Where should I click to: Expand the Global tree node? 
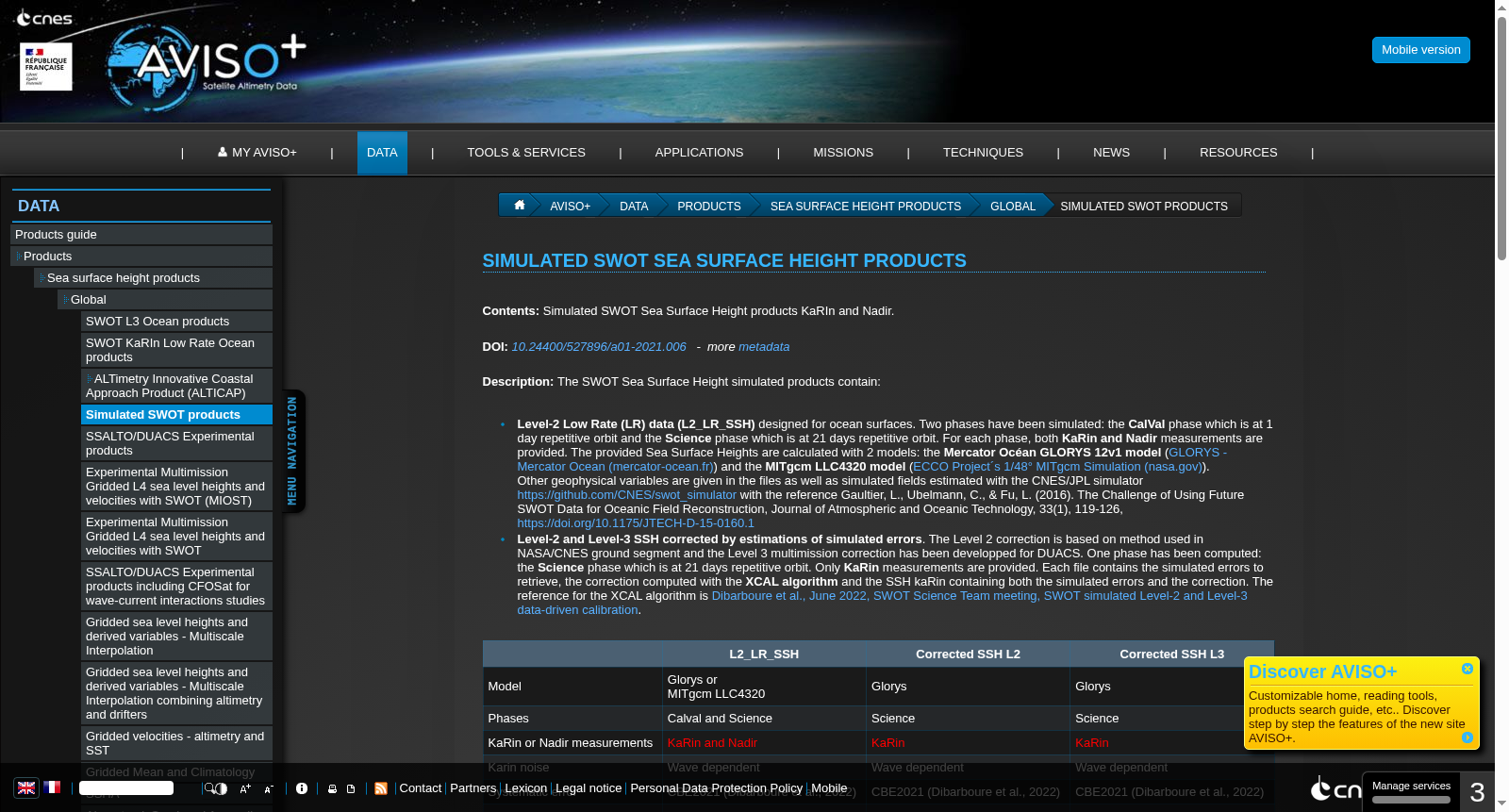click(65, 300)
